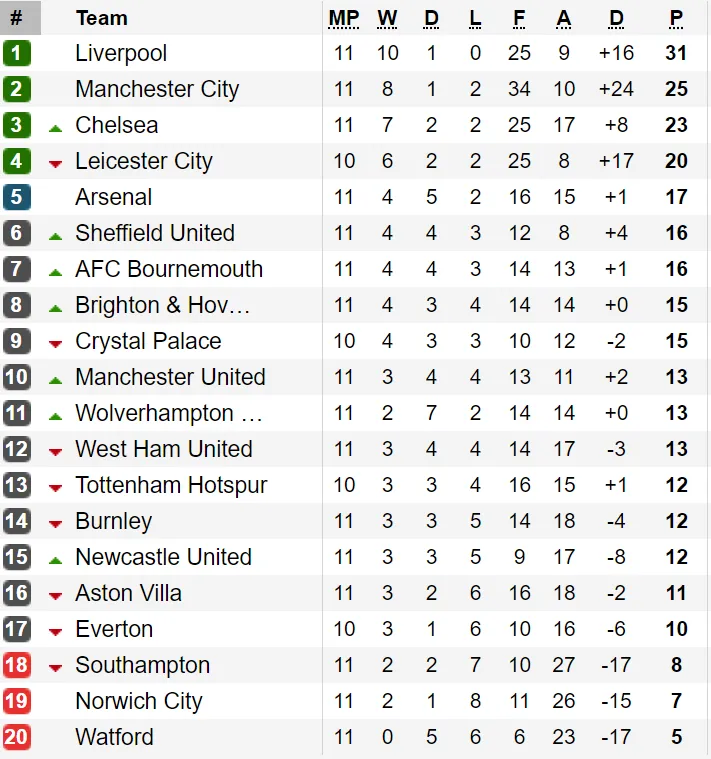Click Liverpool's 31 points value
Viewport: 711px width, 759px height.
(x=676, y=53)
